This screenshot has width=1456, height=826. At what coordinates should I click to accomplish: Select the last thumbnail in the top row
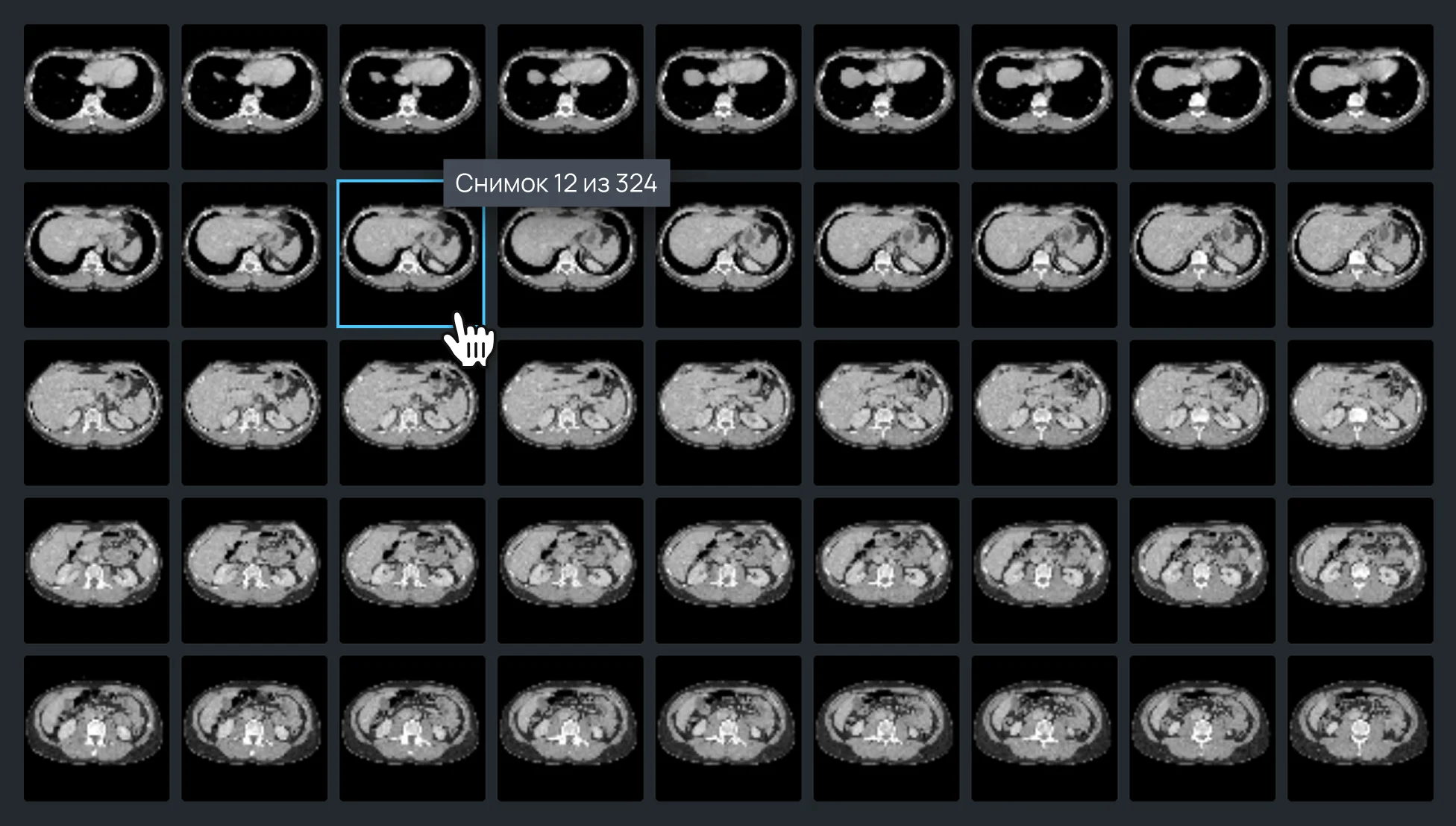(1360, 97)
